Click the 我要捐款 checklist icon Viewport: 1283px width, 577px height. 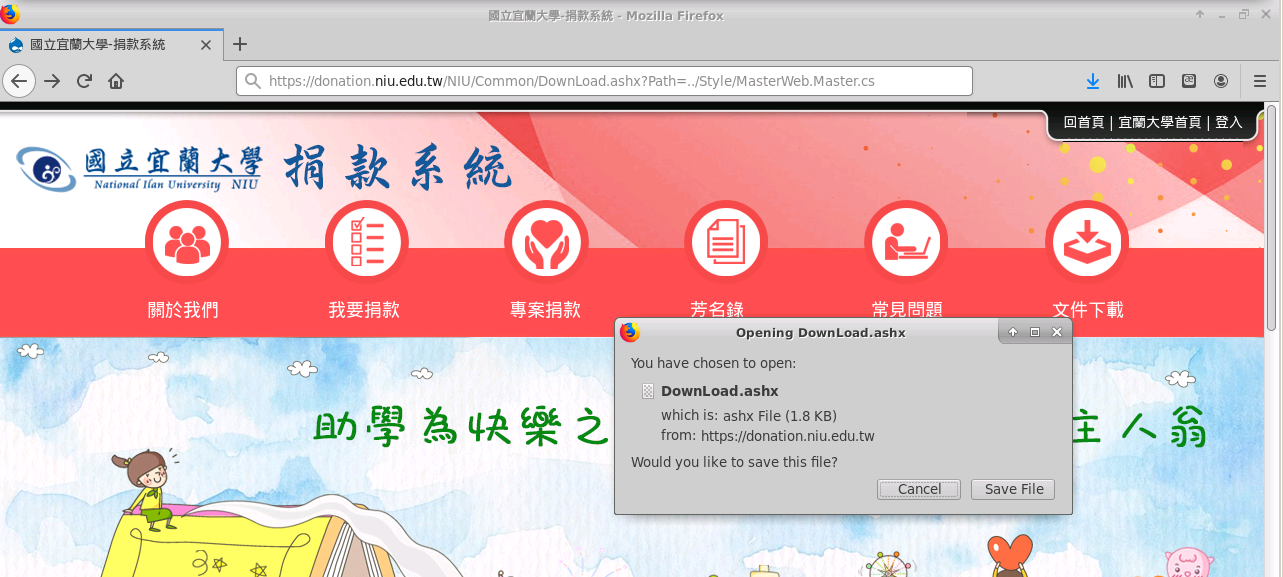(x=367, y=243)
